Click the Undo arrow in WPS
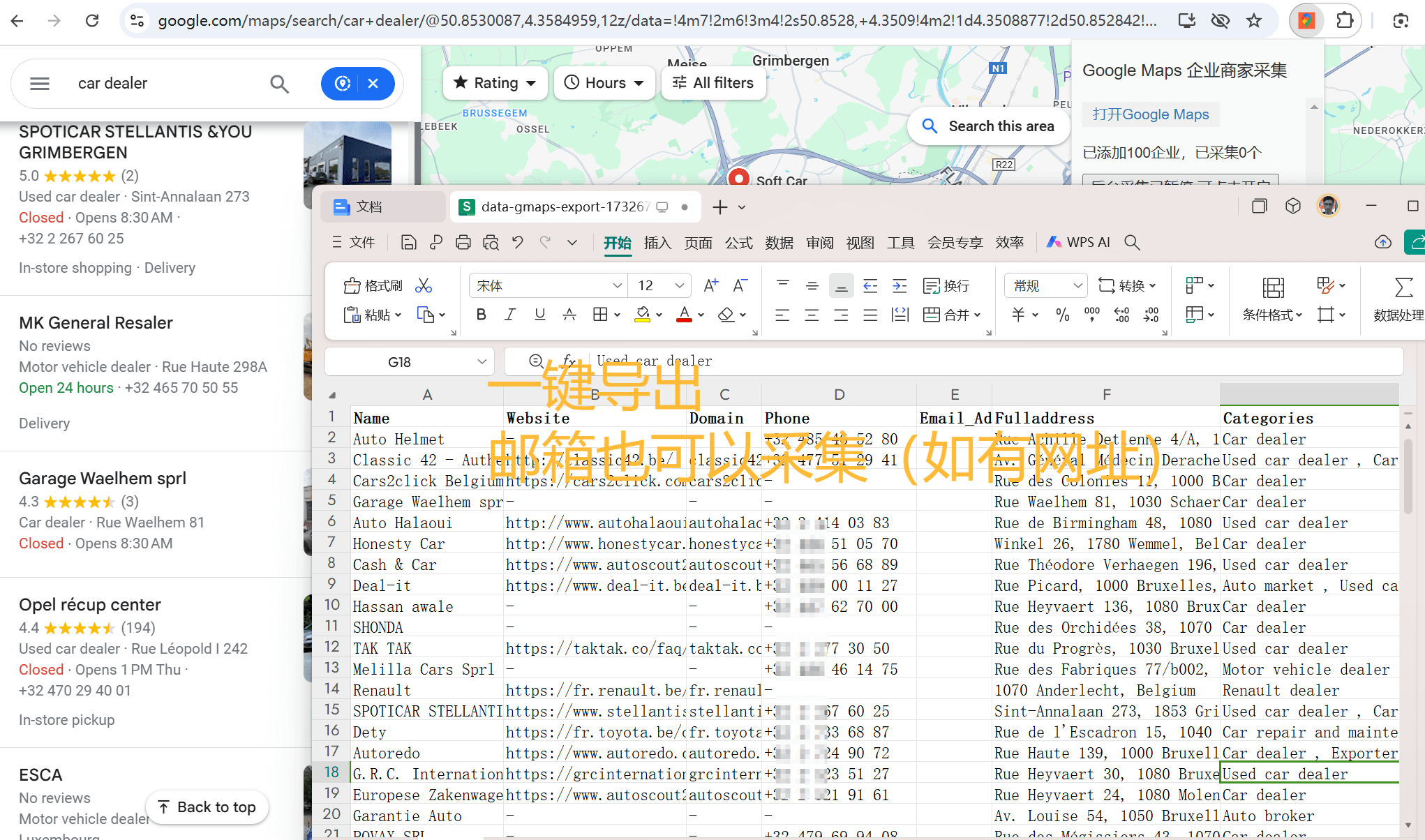The image size is (1425, 840). (517, 242)
